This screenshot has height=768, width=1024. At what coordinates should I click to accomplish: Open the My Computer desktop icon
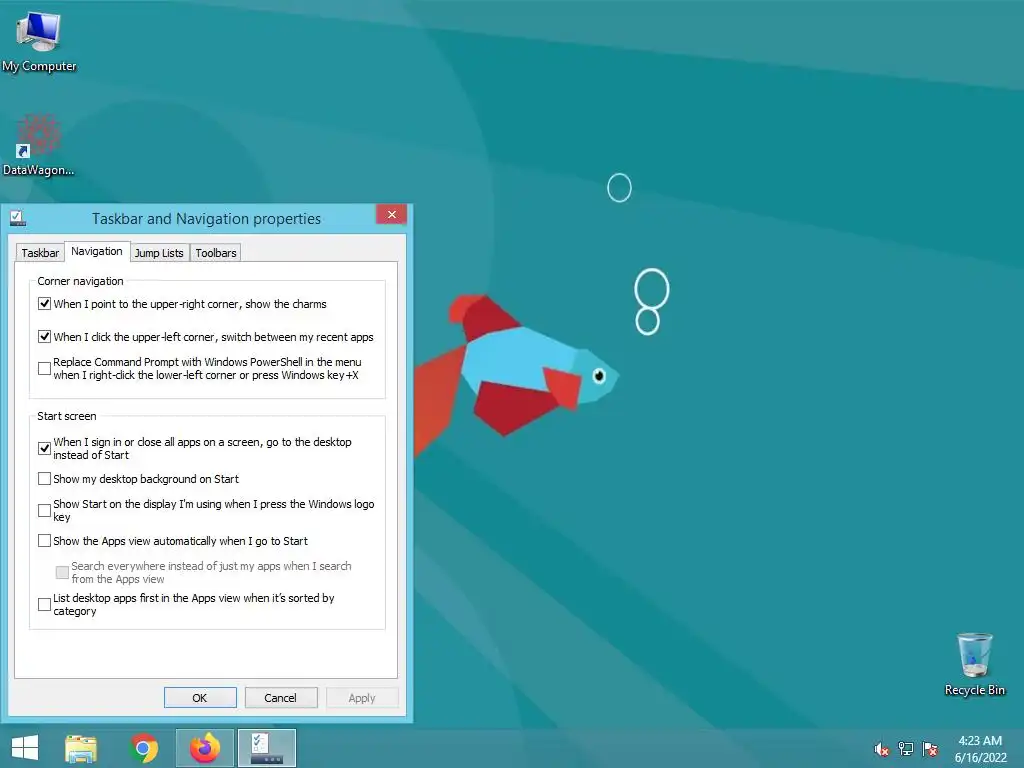tap(39, 40)
